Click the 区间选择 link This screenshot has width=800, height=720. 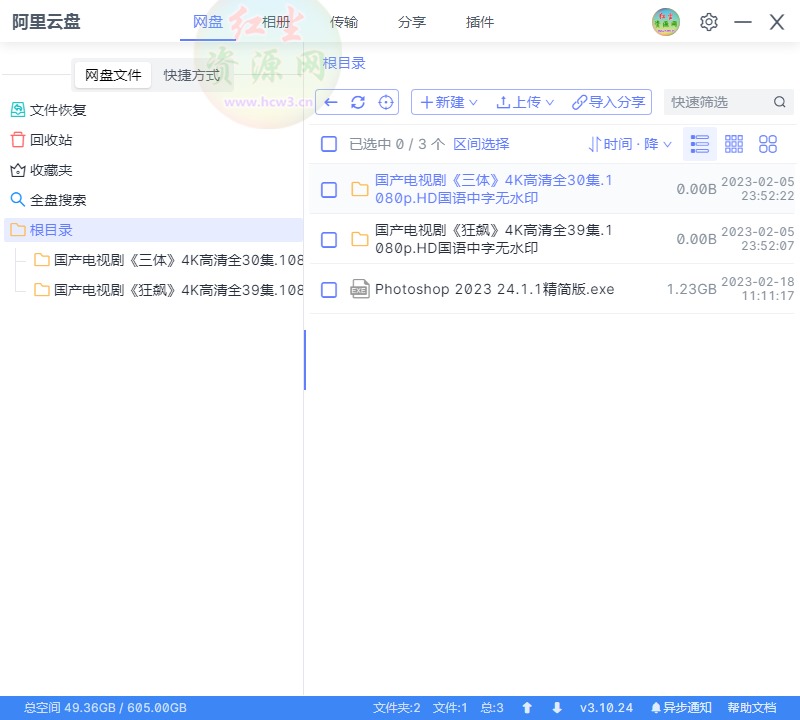(481, 144)
